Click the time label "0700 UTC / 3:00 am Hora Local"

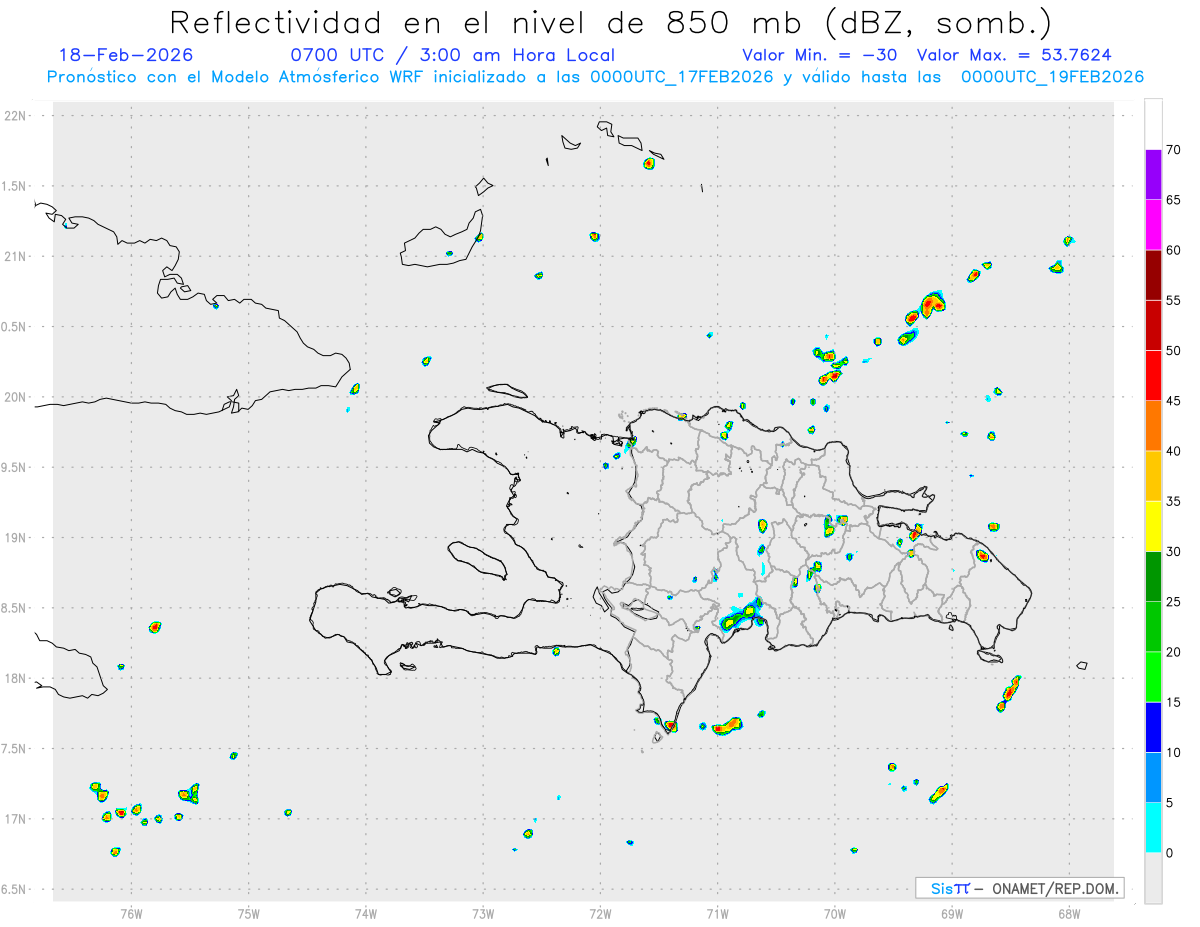tap(452, 55)
